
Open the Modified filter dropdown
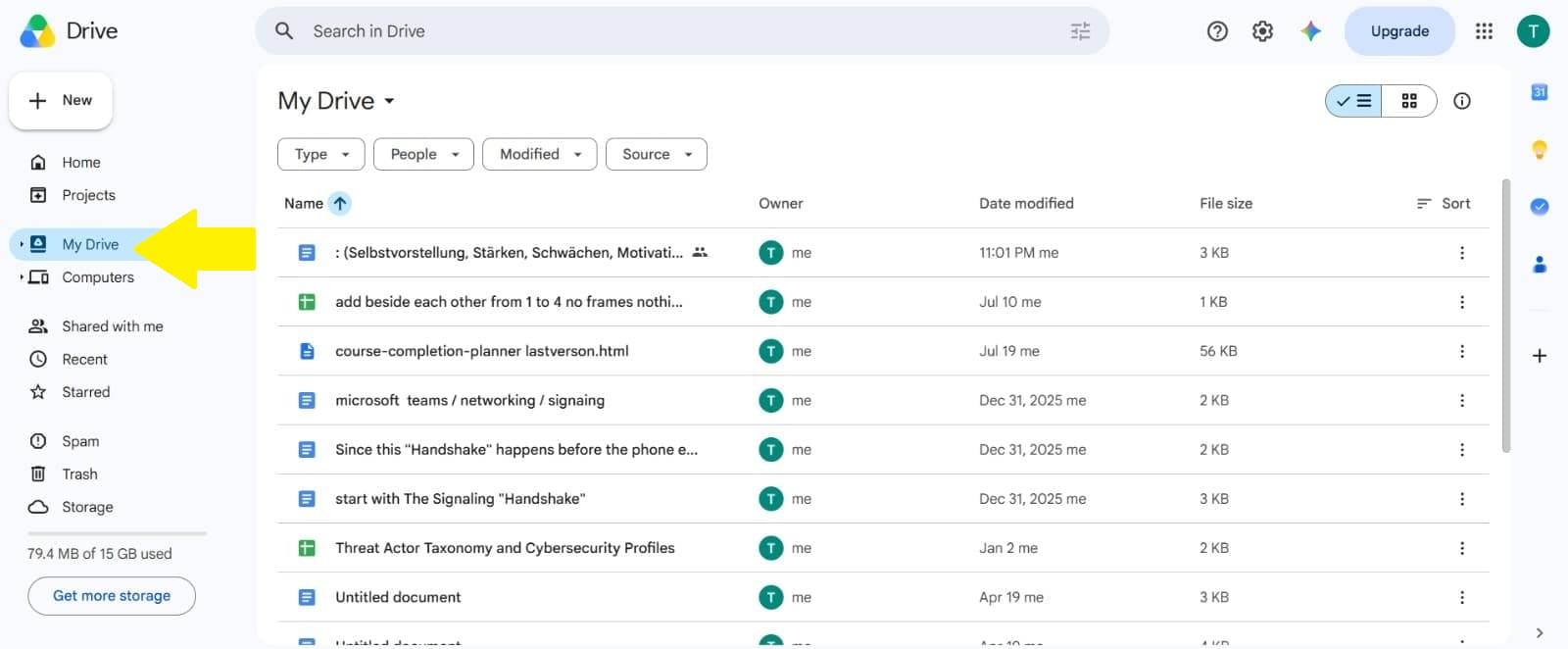(x=540, y=154)
